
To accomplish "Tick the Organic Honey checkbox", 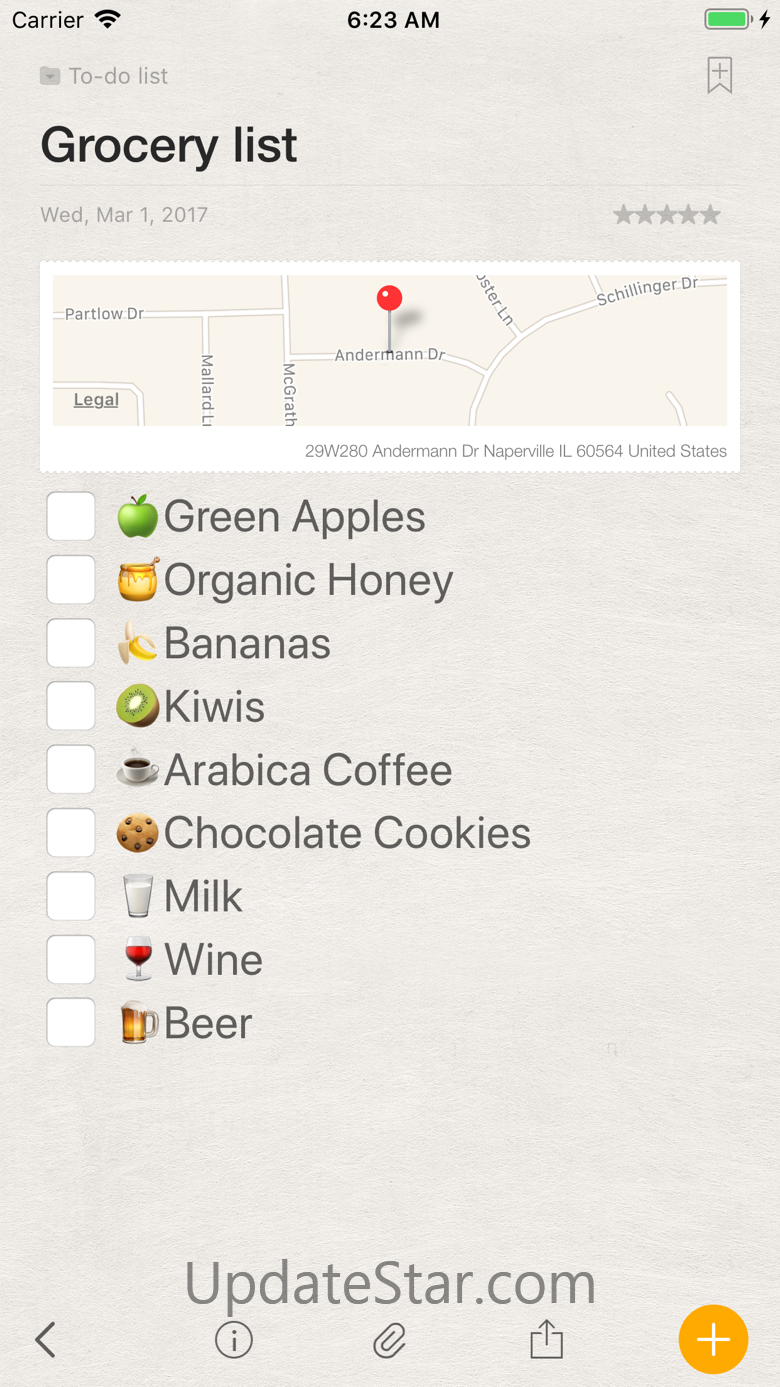I will pos(71,580).
